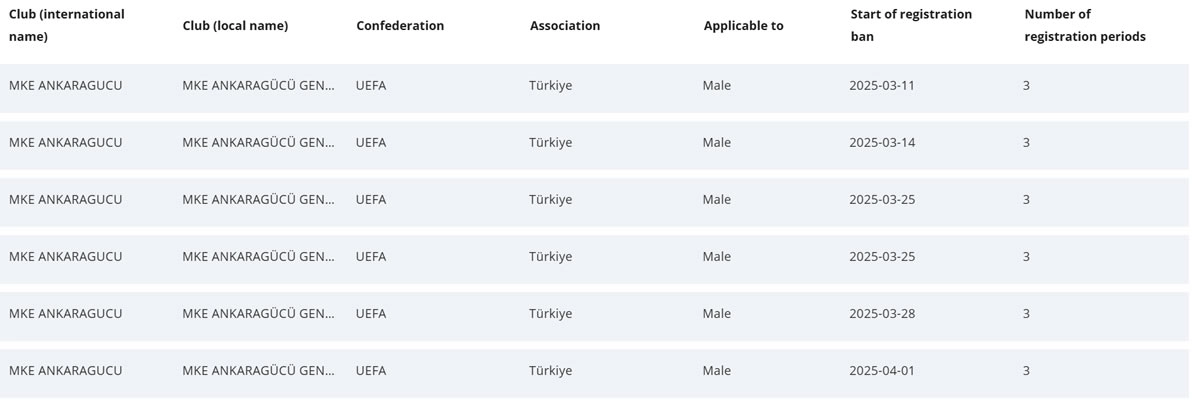Click the Club (local name) column header
Screen dimensions: 1200x405
click(x=235, y=26)
